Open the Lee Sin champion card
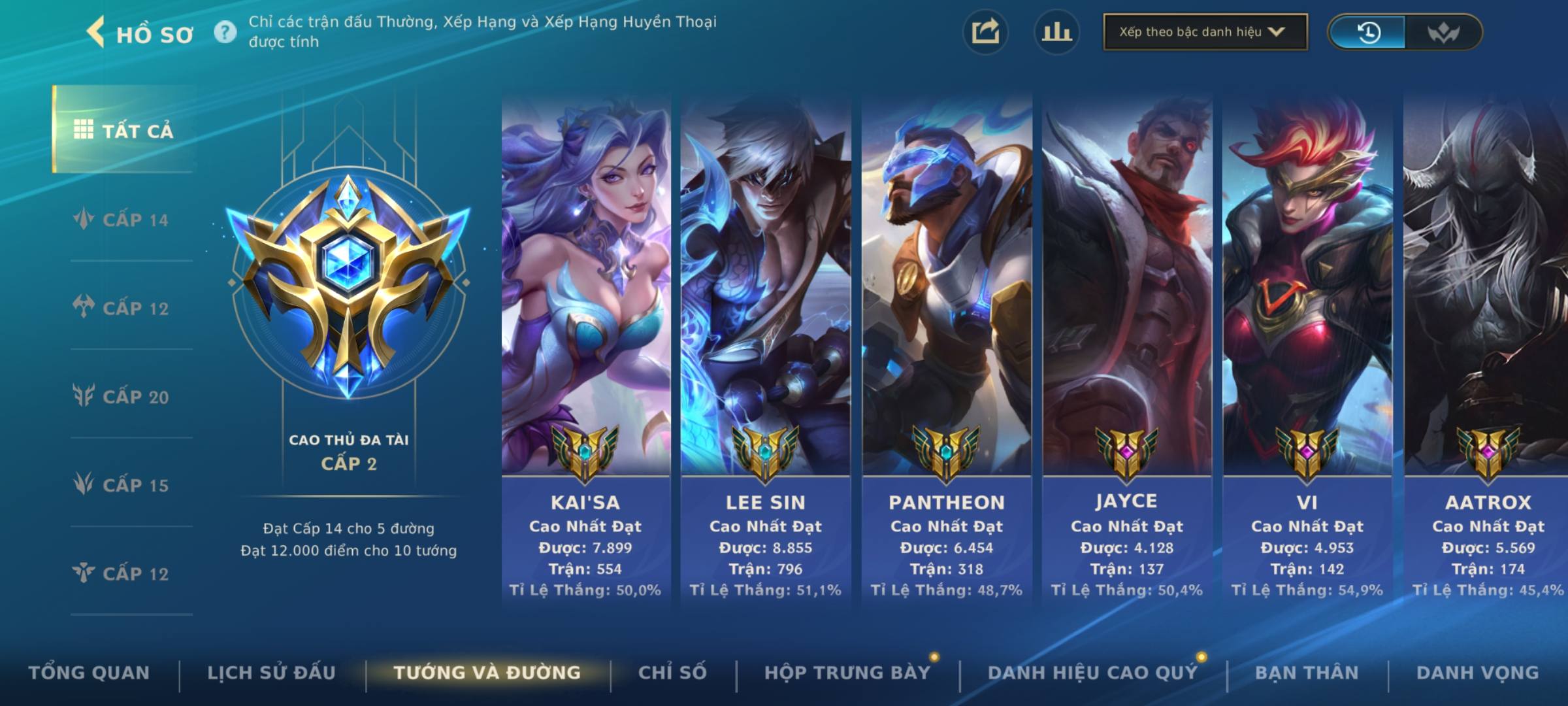This screenshot has height=706, width=1568. 766,350
